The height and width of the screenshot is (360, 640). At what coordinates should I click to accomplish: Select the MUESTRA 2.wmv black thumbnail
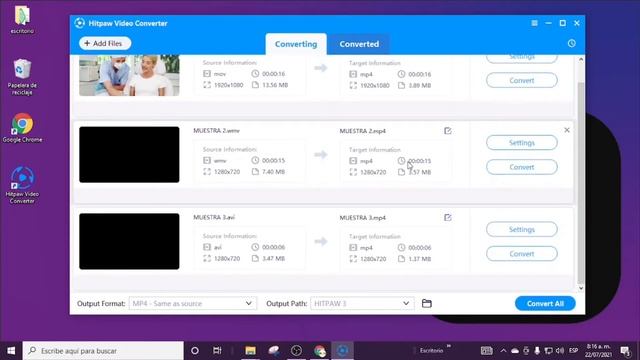pos(129,155)
